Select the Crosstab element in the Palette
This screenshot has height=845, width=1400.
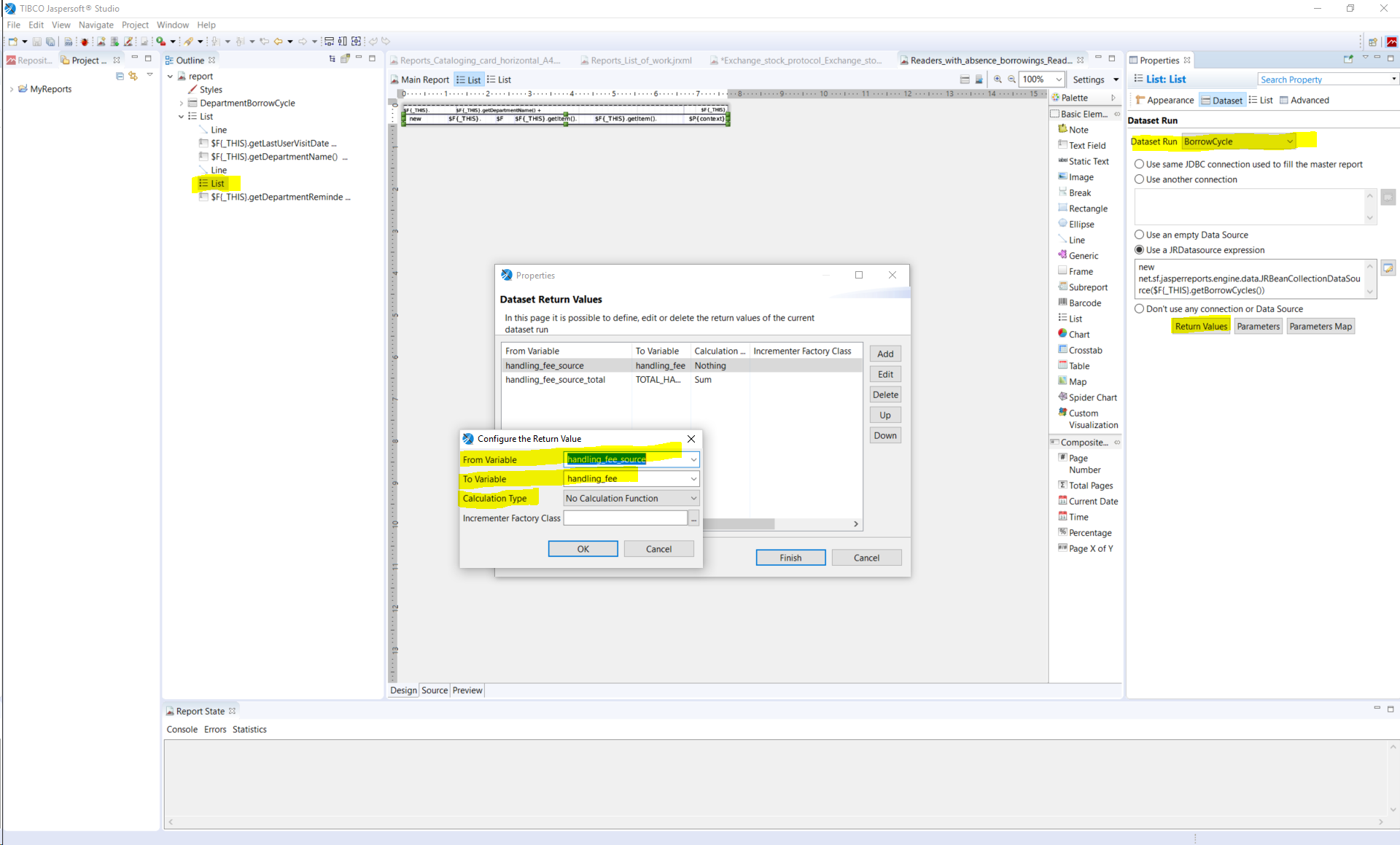[x=1084, y=350]
